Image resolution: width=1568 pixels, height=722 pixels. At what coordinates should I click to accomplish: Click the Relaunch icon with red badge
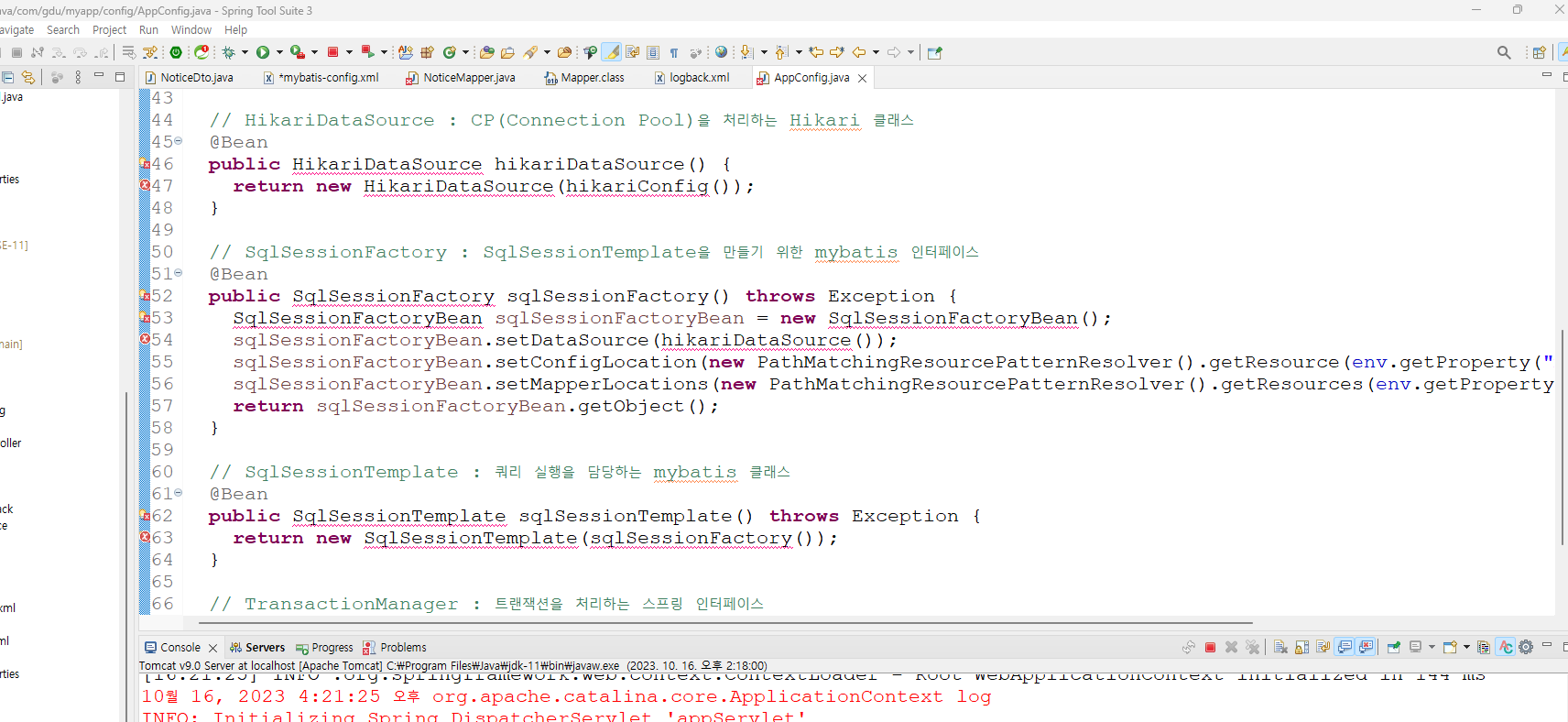201,52
